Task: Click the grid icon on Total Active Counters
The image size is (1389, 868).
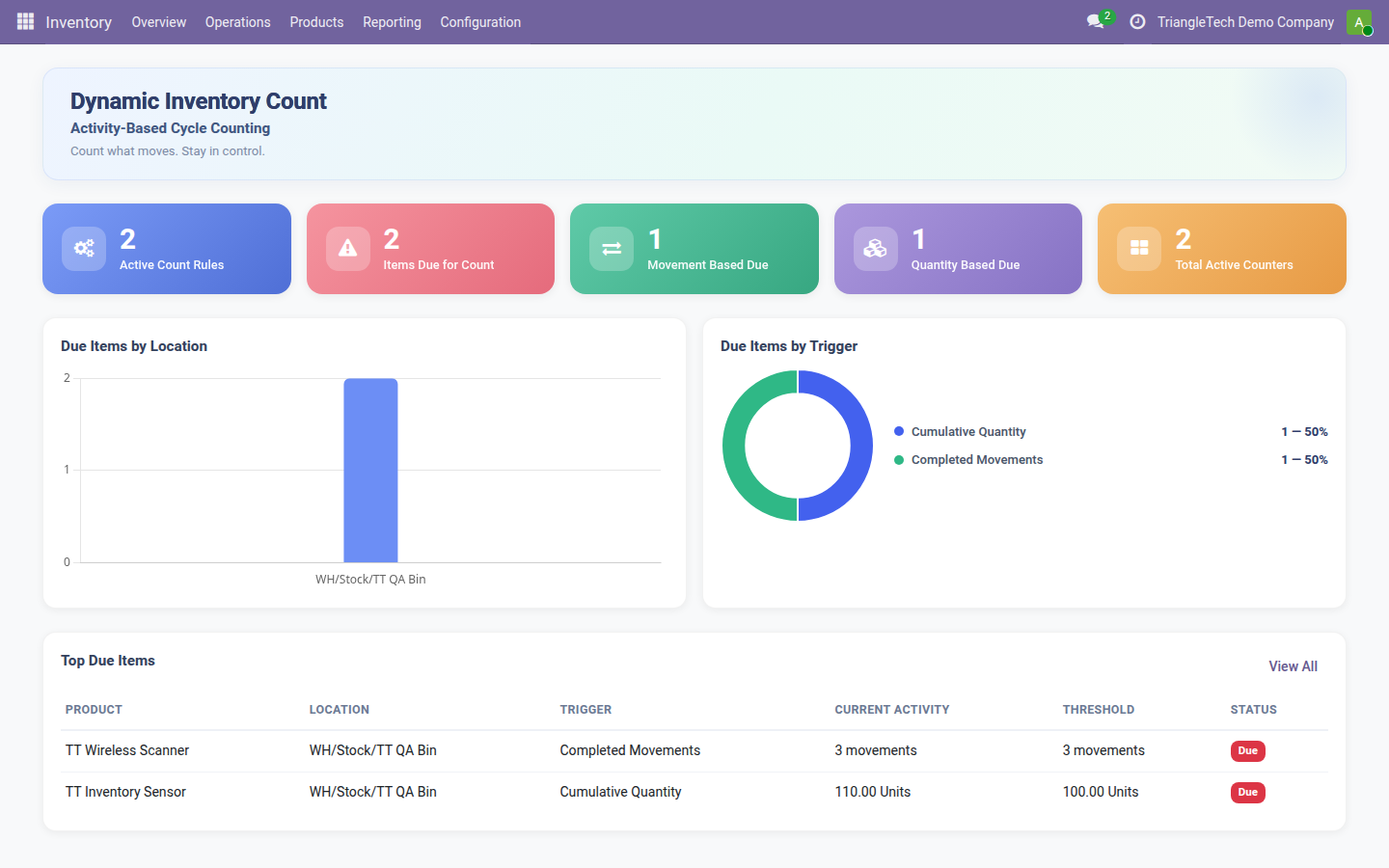Action: click(1139, 249)
